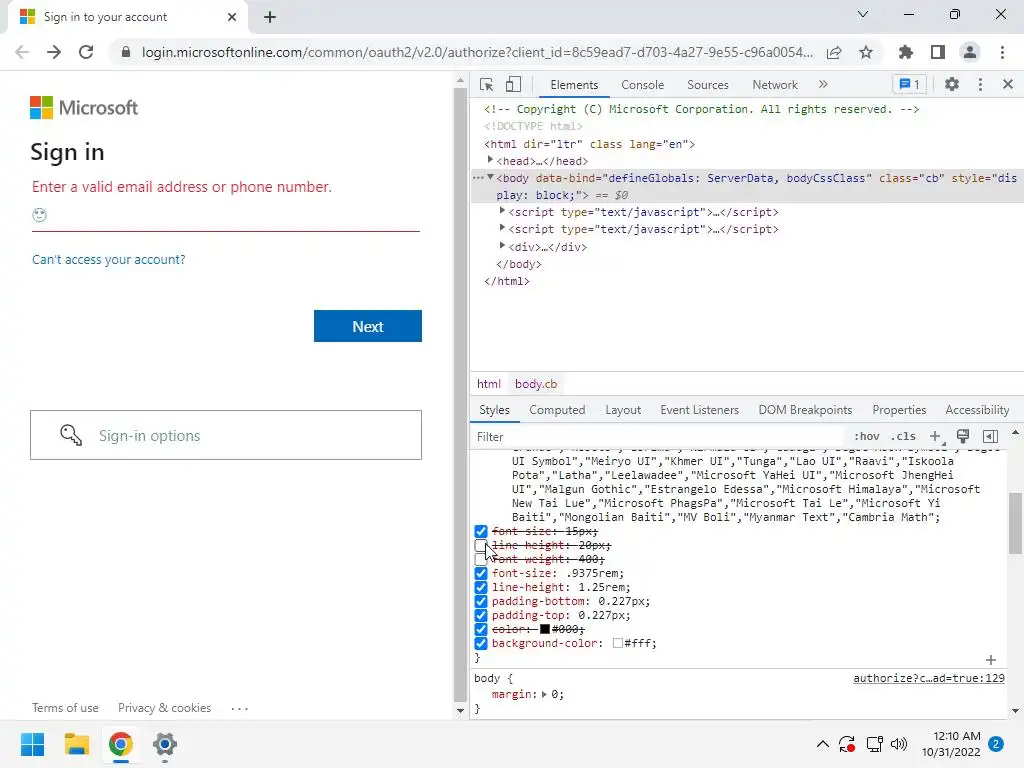1024x768 pixels.
Task: Enable the font-weight: 400 declaration
Action: [x=481, y=559]
